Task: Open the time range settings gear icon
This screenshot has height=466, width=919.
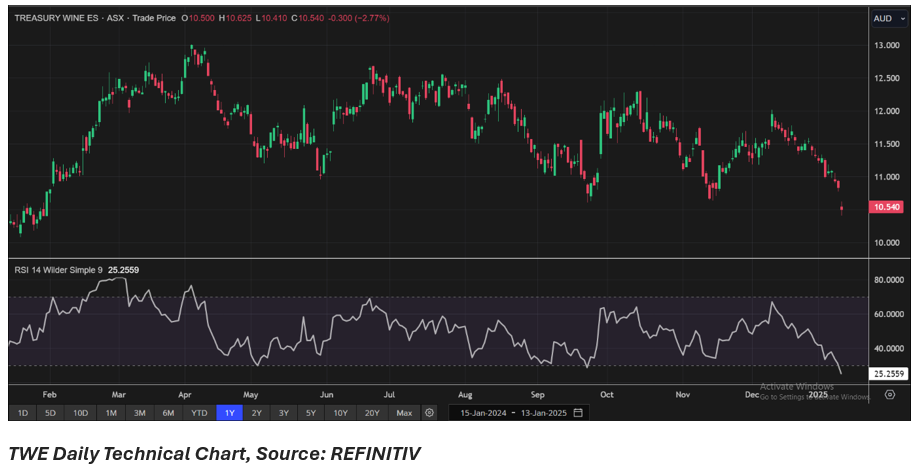Action: [429, 412]
